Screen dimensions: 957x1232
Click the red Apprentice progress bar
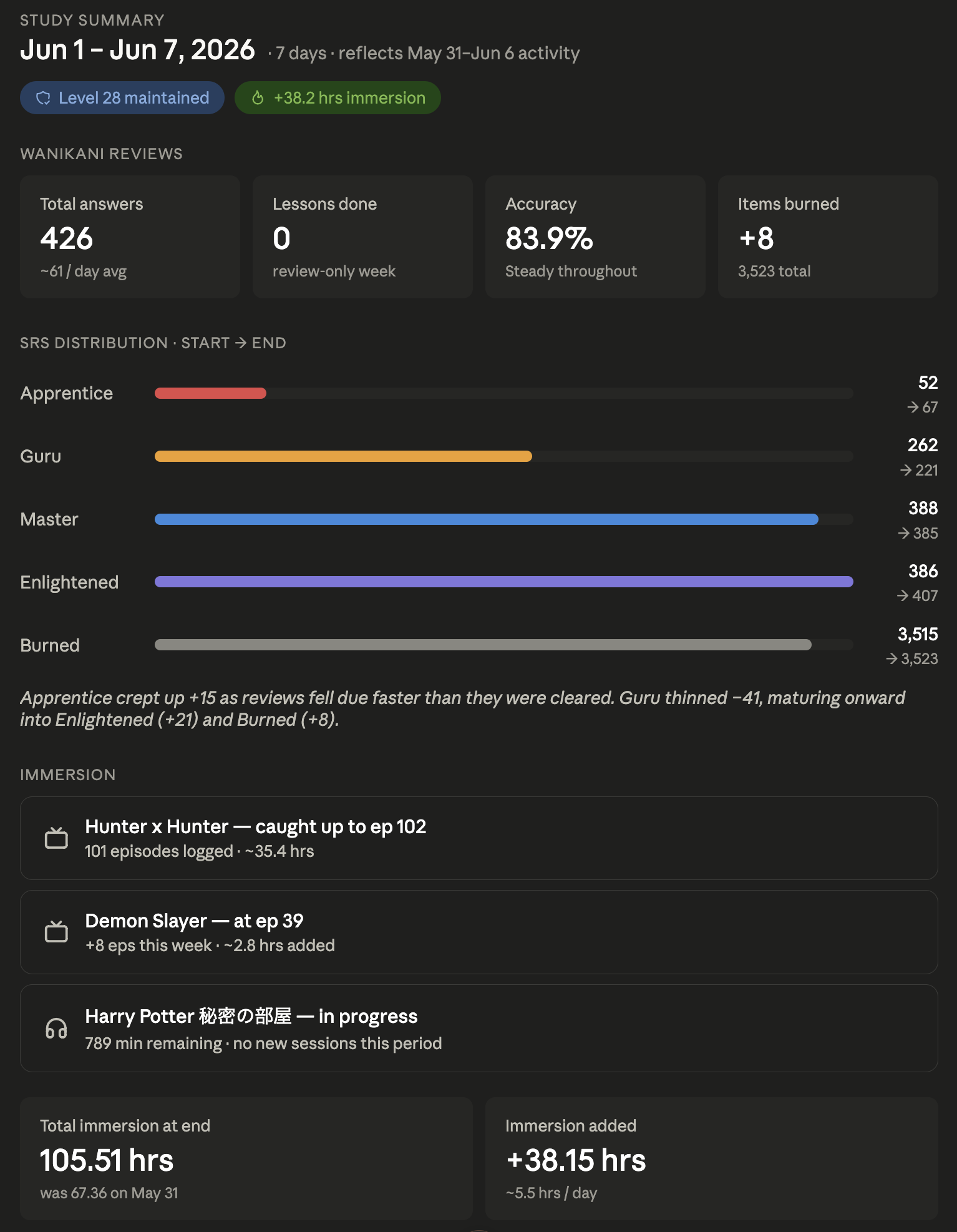point(210,393)
